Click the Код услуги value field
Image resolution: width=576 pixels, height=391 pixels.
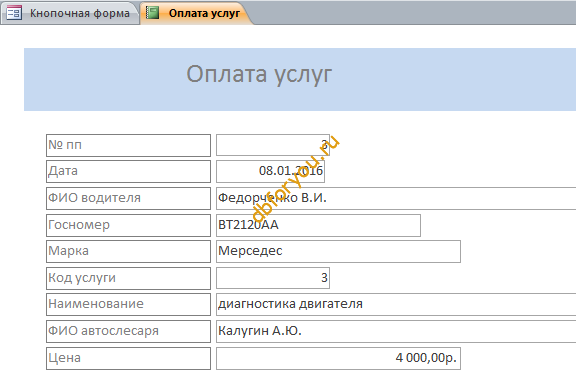coord(273,278)
